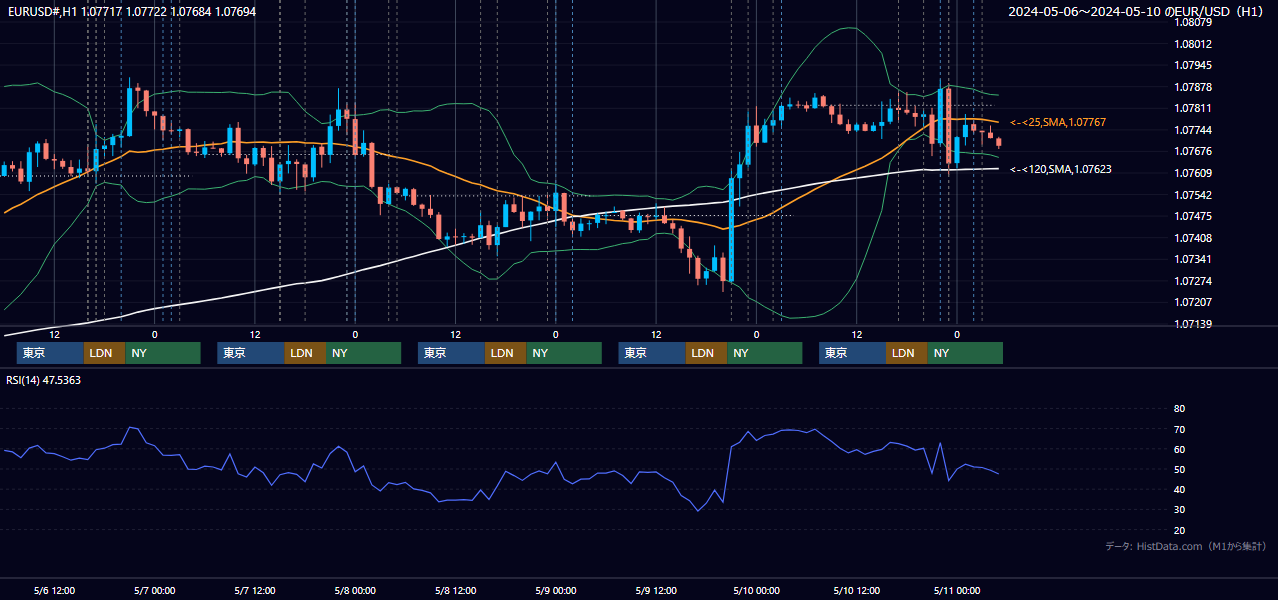1278x600 pixels.
Task: Click RSI scale level 20
Action: click(x=1179, y=530)
